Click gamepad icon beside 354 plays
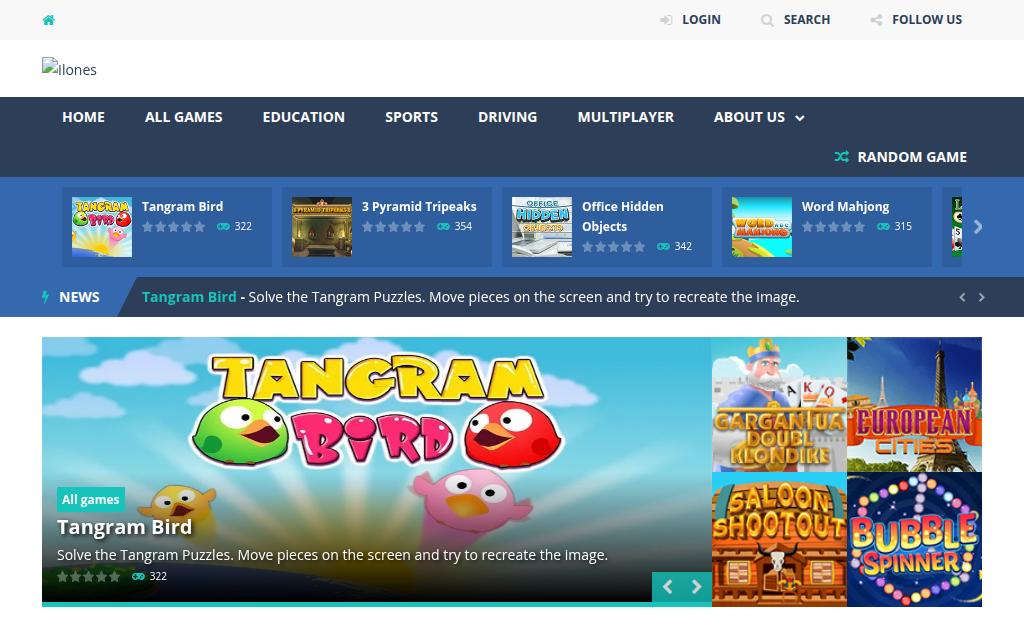 point(443,227)
